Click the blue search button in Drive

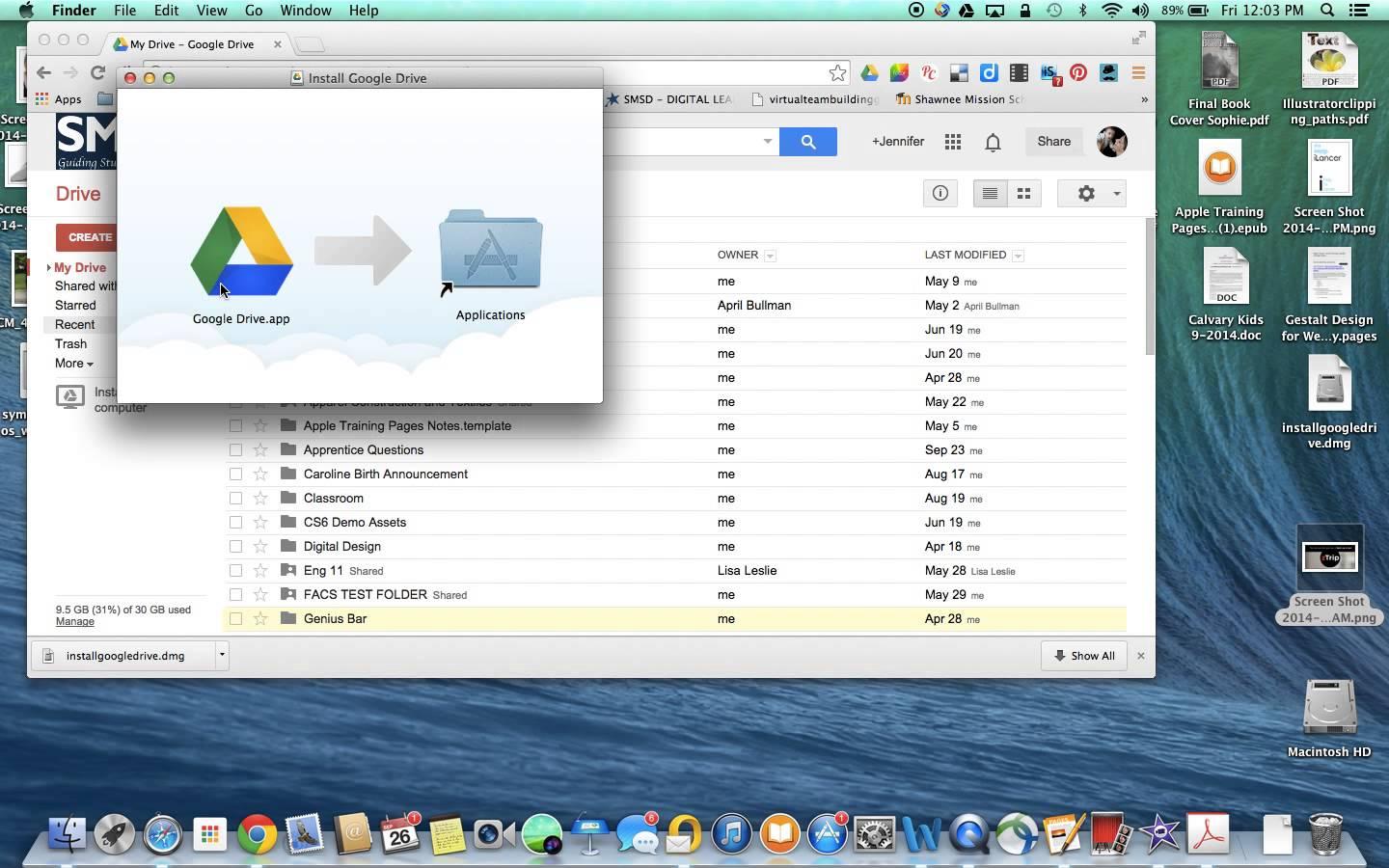click(808, 142)
